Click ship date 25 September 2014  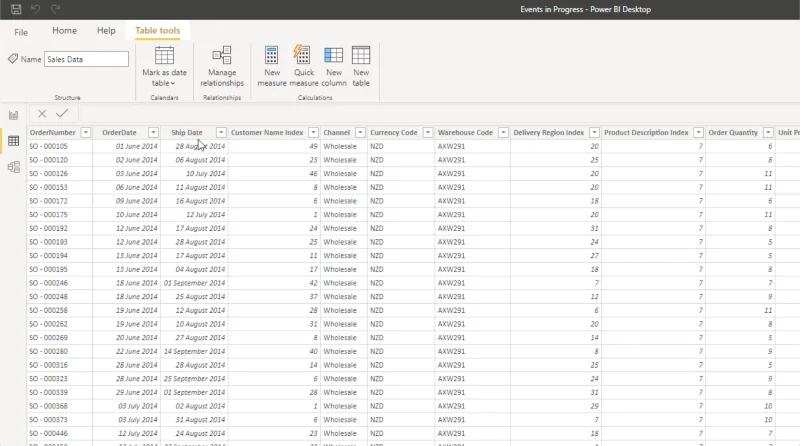[x=194, y=379]
